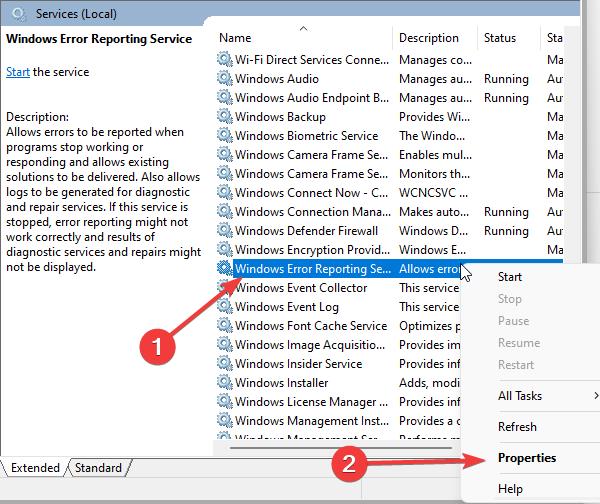Screen dimensions: 600x504
Task: Click gear icon for Windows Defender Firewall
Action: (x=225, y=230)
